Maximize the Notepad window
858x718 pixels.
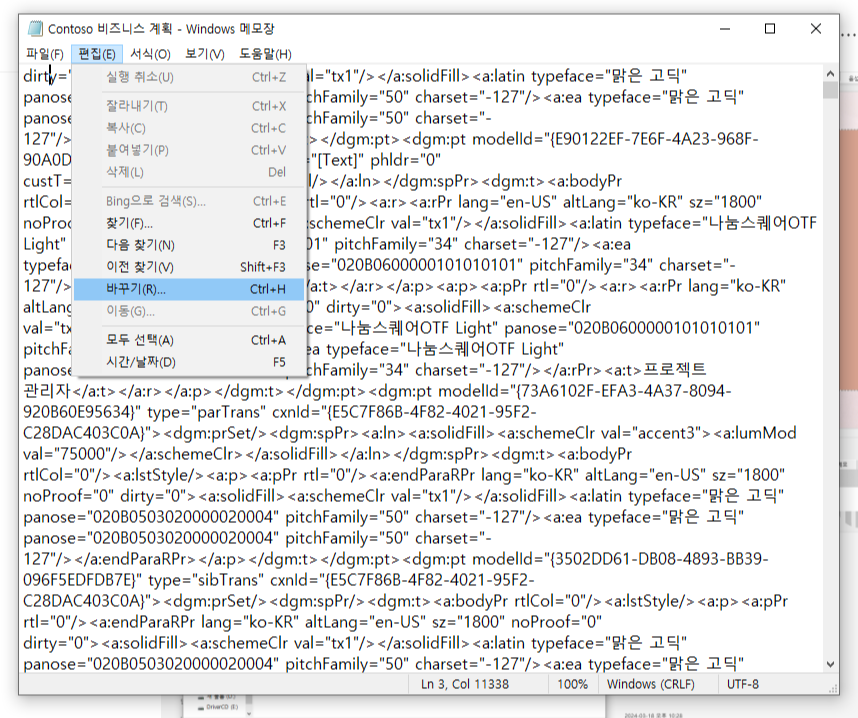pyautogui.click(x=770, y=28)
